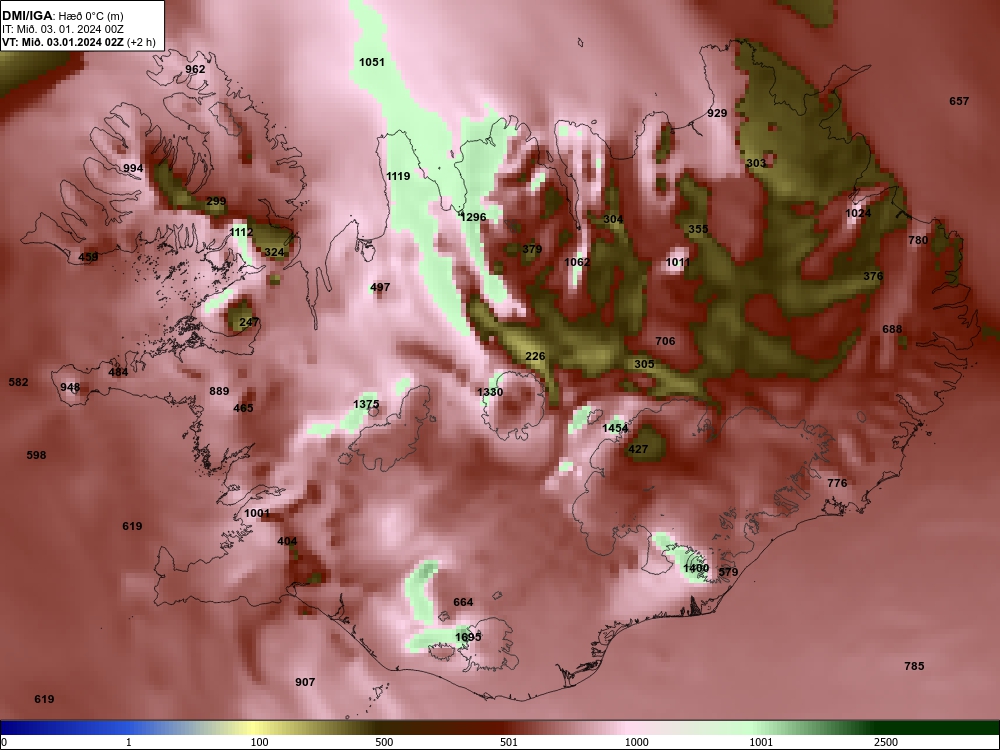The height and width of the screenshot is (750, 1000).
Task: Click the 376 value
Action: [873, 276]
